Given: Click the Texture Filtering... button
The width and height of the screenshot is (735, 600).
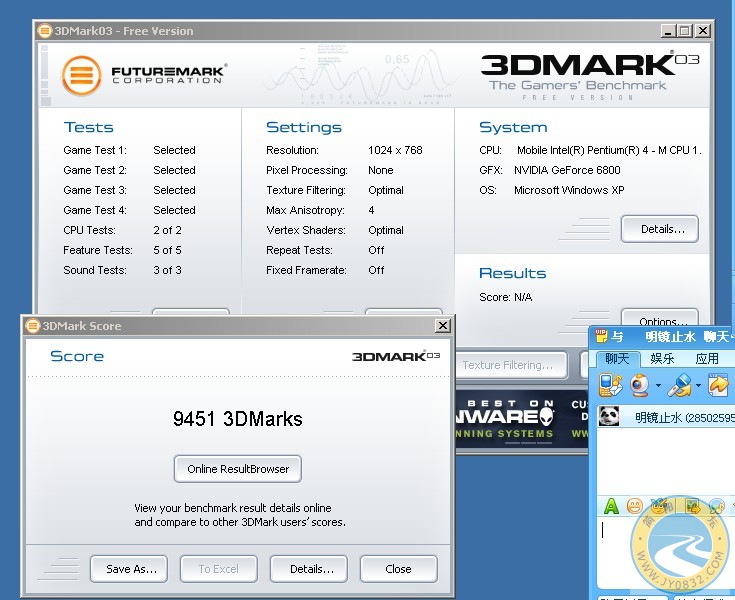Looking at the screenshot, I should [510, 365].
